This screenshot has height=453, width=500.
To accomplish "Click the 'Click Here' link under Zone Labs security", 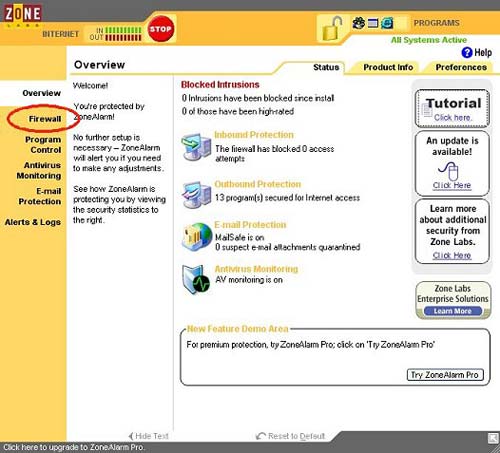I will pyautogui.click(x=452, y=256).
